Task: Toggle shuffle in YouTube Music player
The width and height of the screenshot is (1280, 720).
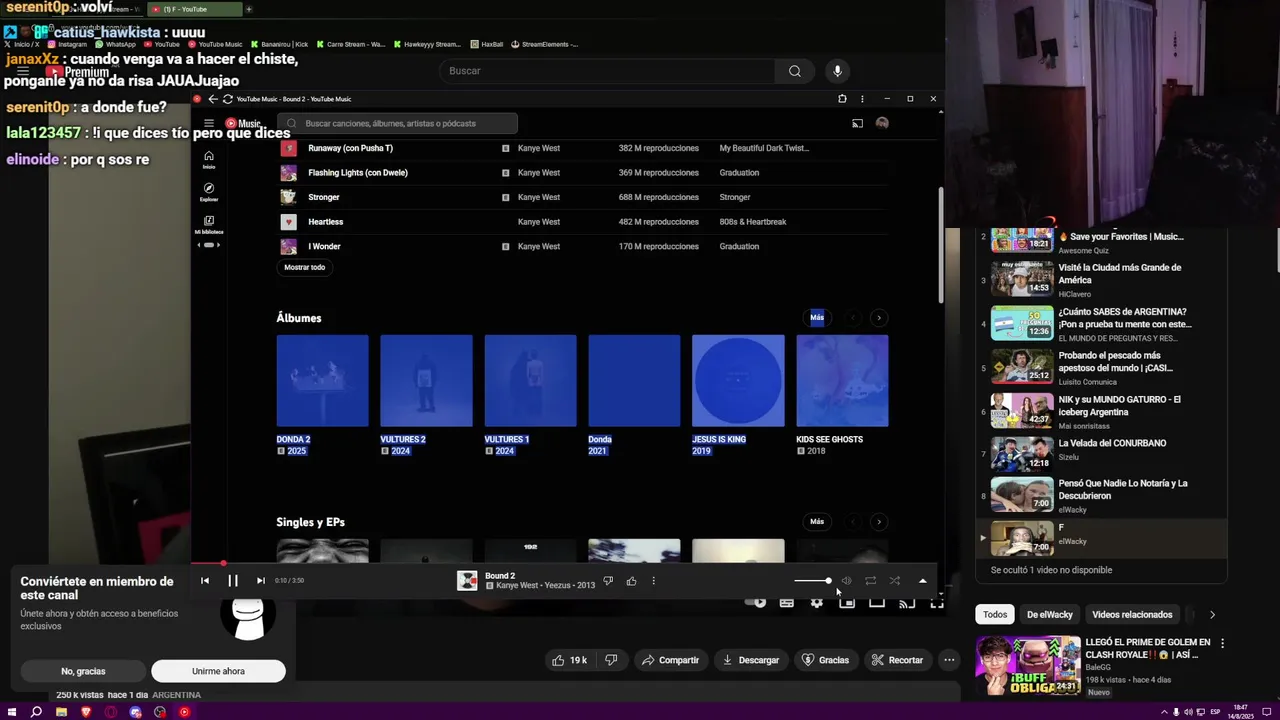Action: [x=895, y=581]
